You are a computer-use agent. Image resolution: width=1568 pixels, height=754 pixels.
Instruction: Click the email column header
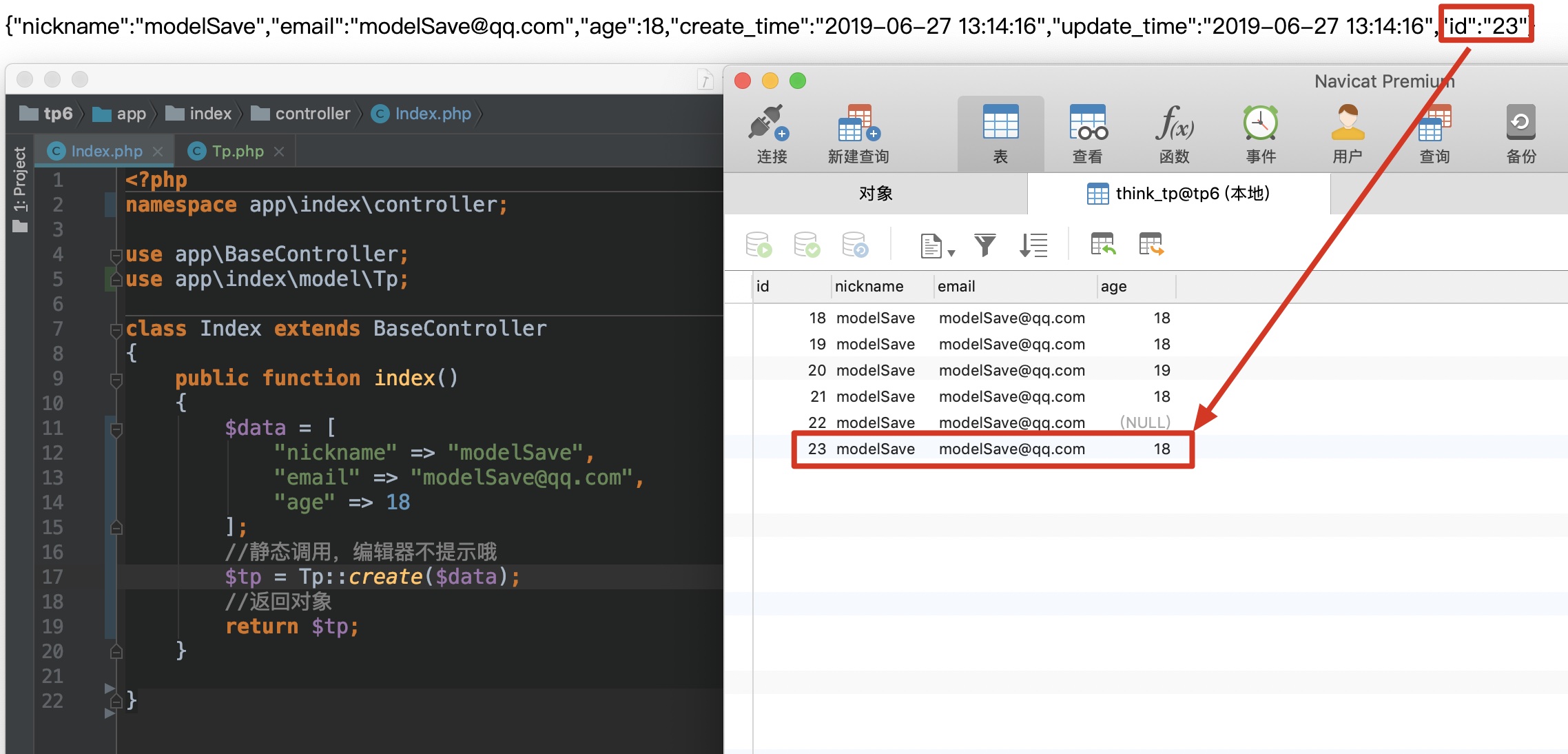tap(1015, 286)
